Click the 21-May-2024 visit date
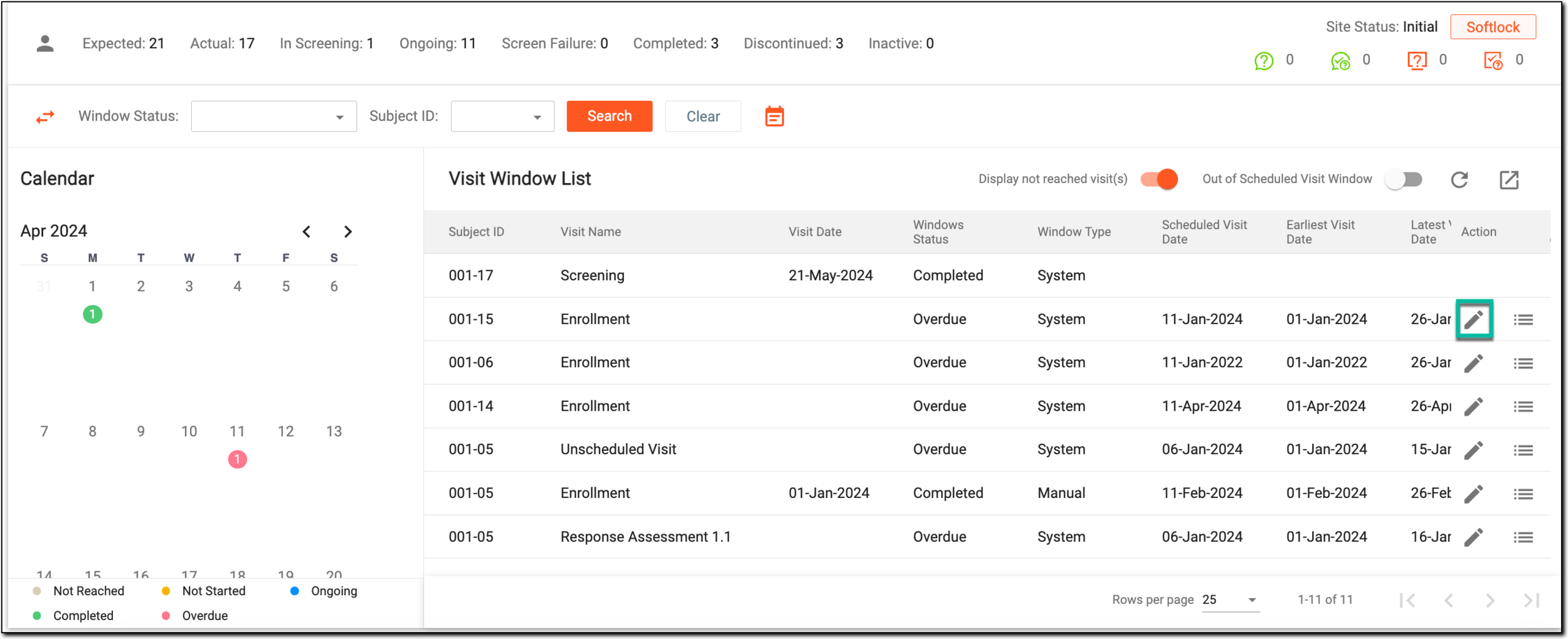This screenshot has height=639, width=1568. pyautogui.click(x=830, y=275)
